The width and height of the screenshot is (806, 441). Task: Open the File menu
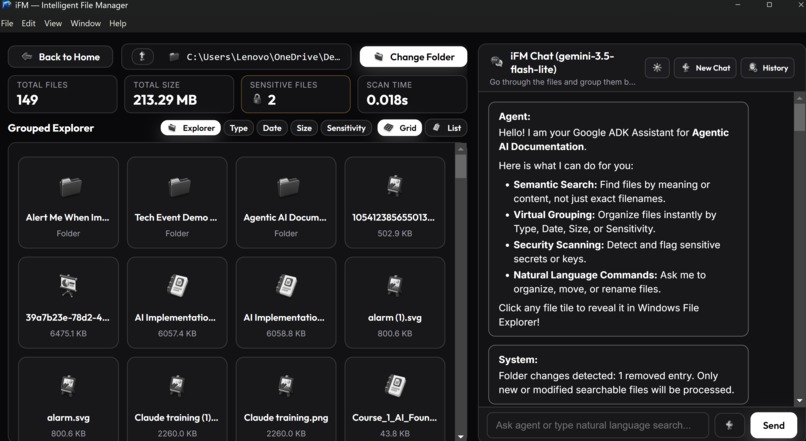pos(7,23)
